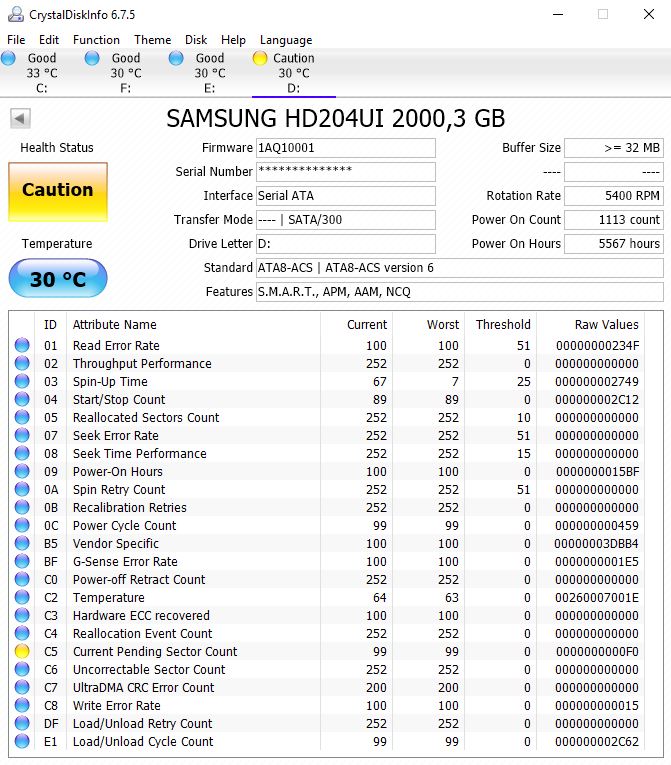Viewport: 671px width, 765px height.
Task: Click the status orb beside Power-off Retract Count
Action: tap(22, 579)
